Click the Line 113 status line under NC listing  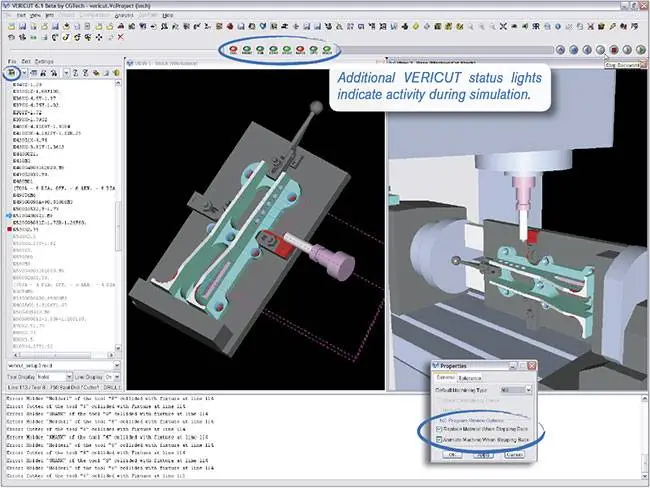tap(63, 387)
